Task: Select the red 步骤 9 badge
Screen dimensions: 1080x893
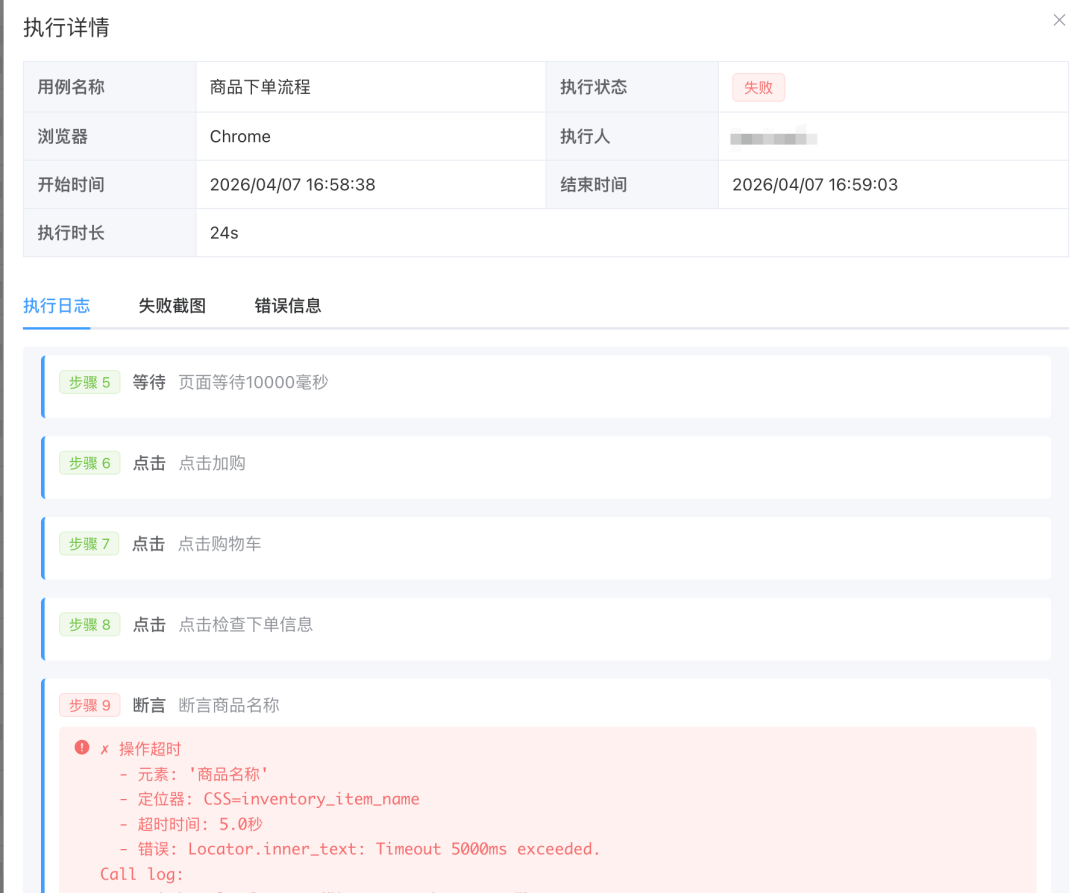Action: point(90,705)
